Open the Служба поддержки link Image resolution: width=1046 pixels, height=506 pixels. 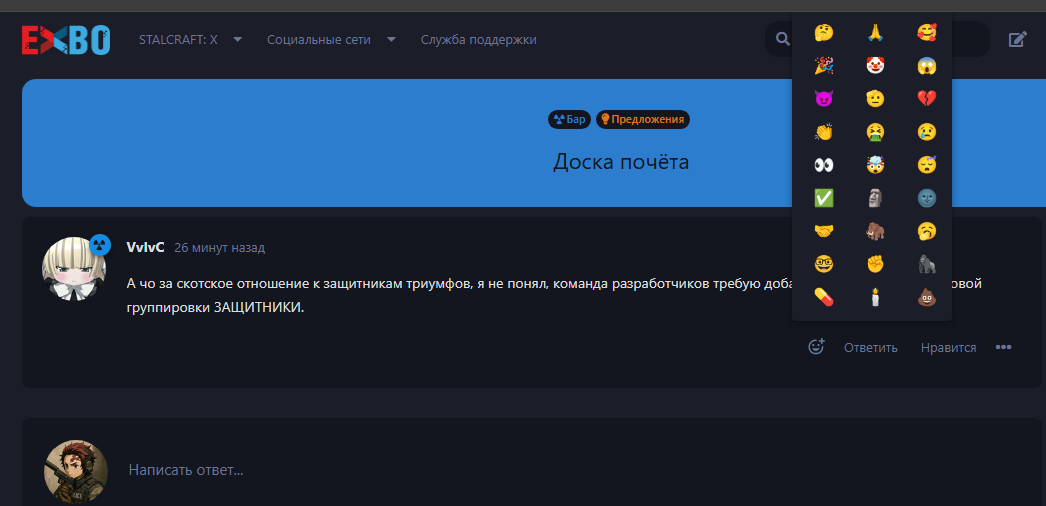pyautogui.click(x=478, y=39)
